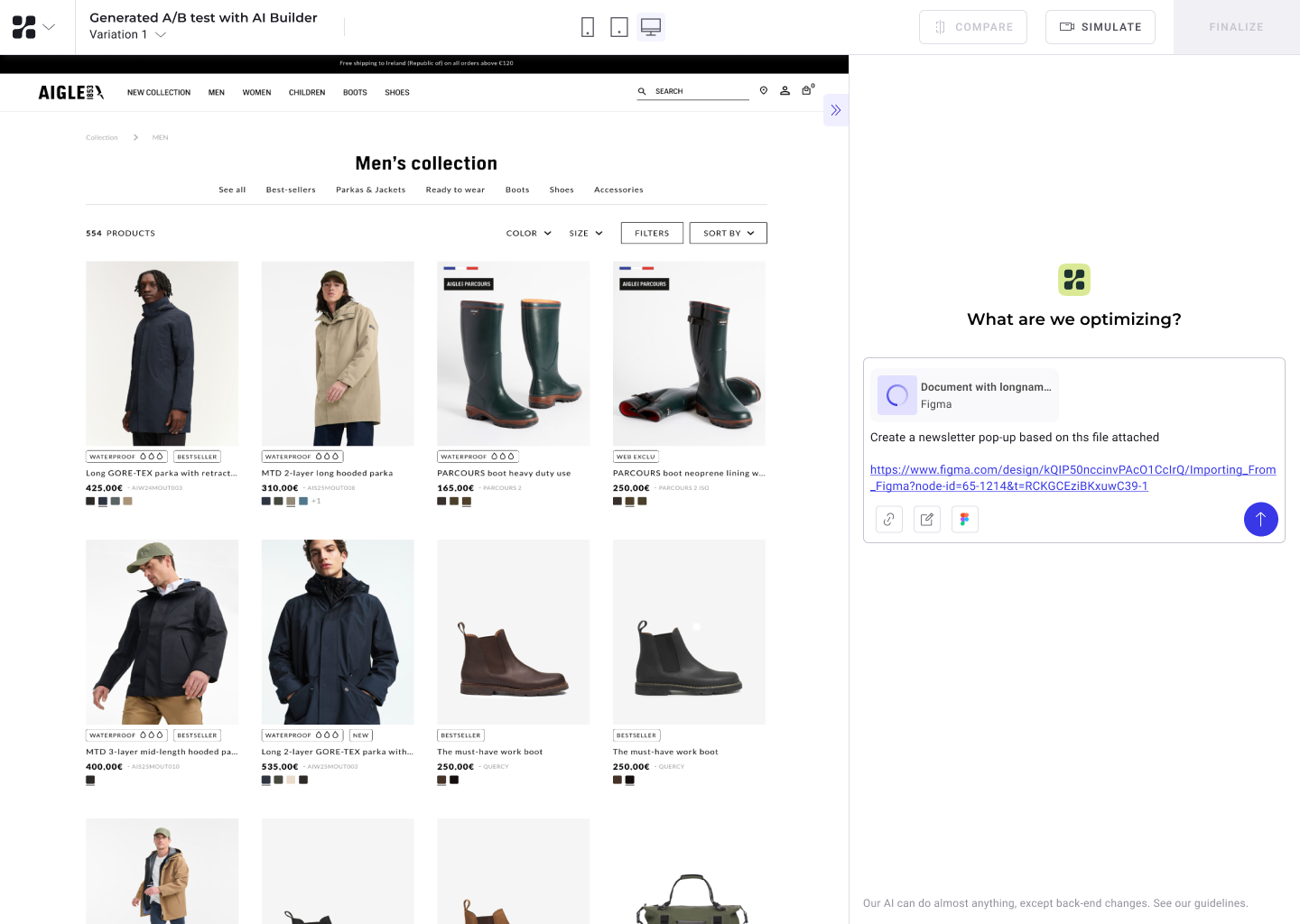
Task: Switch to tablet device preview
Action: click(619, 27)
